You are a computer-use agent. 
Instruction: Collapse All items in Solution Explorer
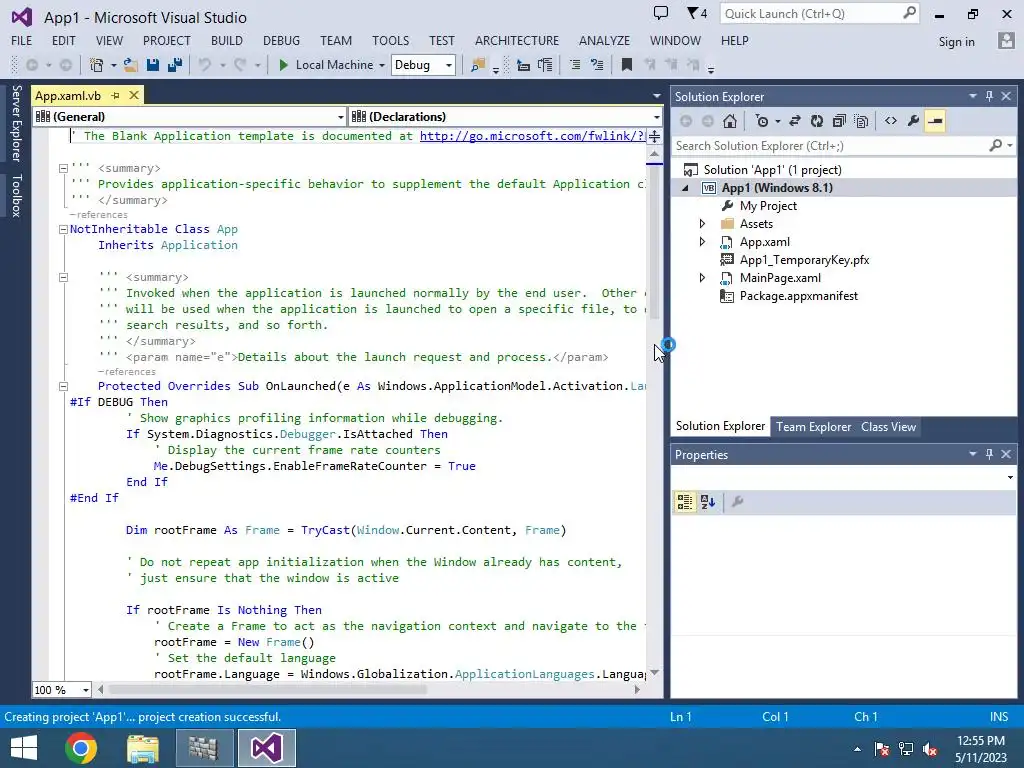click(839, 121)
